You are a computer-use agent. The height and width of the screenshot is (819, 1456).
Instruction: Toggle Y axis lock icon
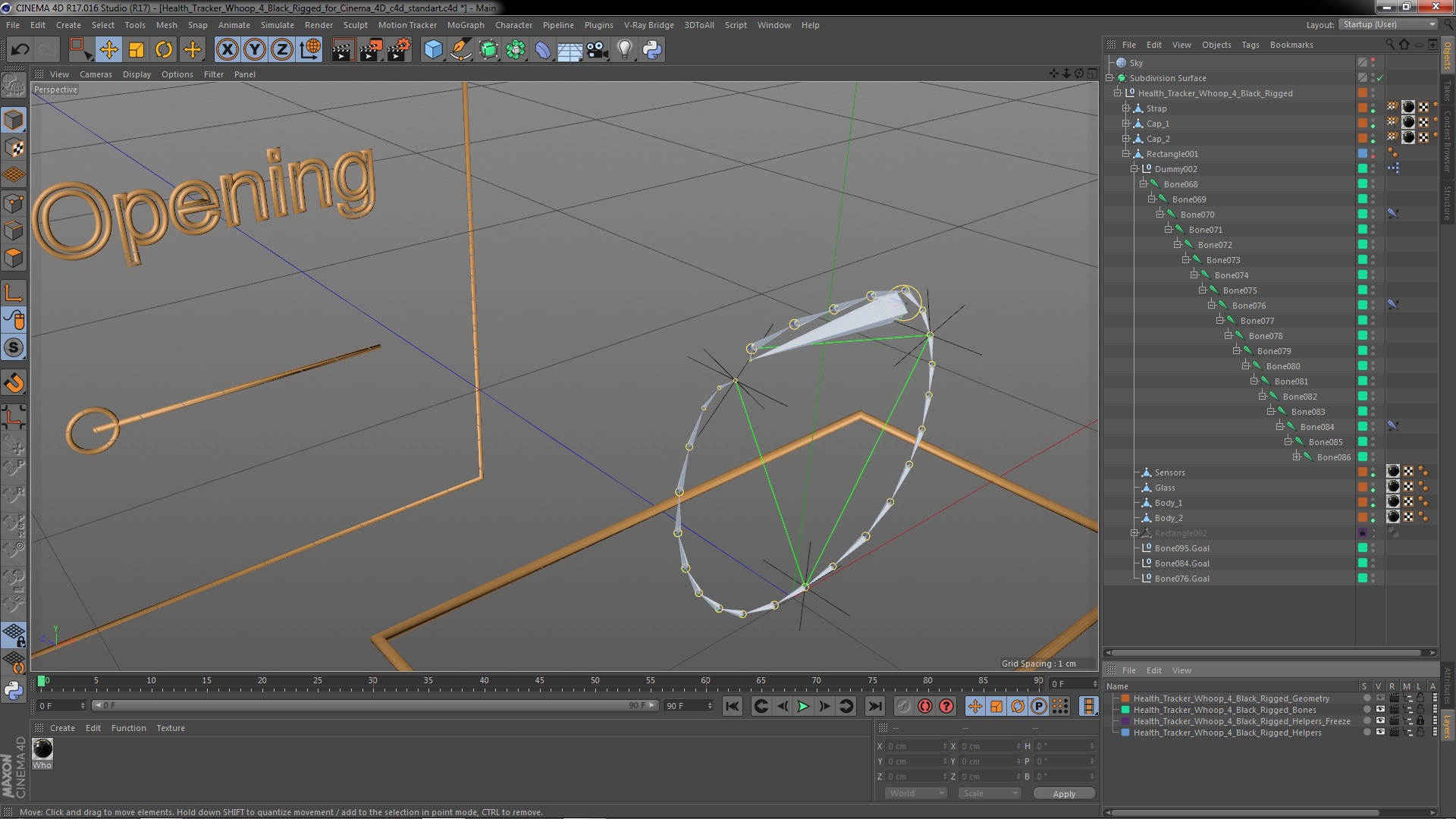click(255, 50)
